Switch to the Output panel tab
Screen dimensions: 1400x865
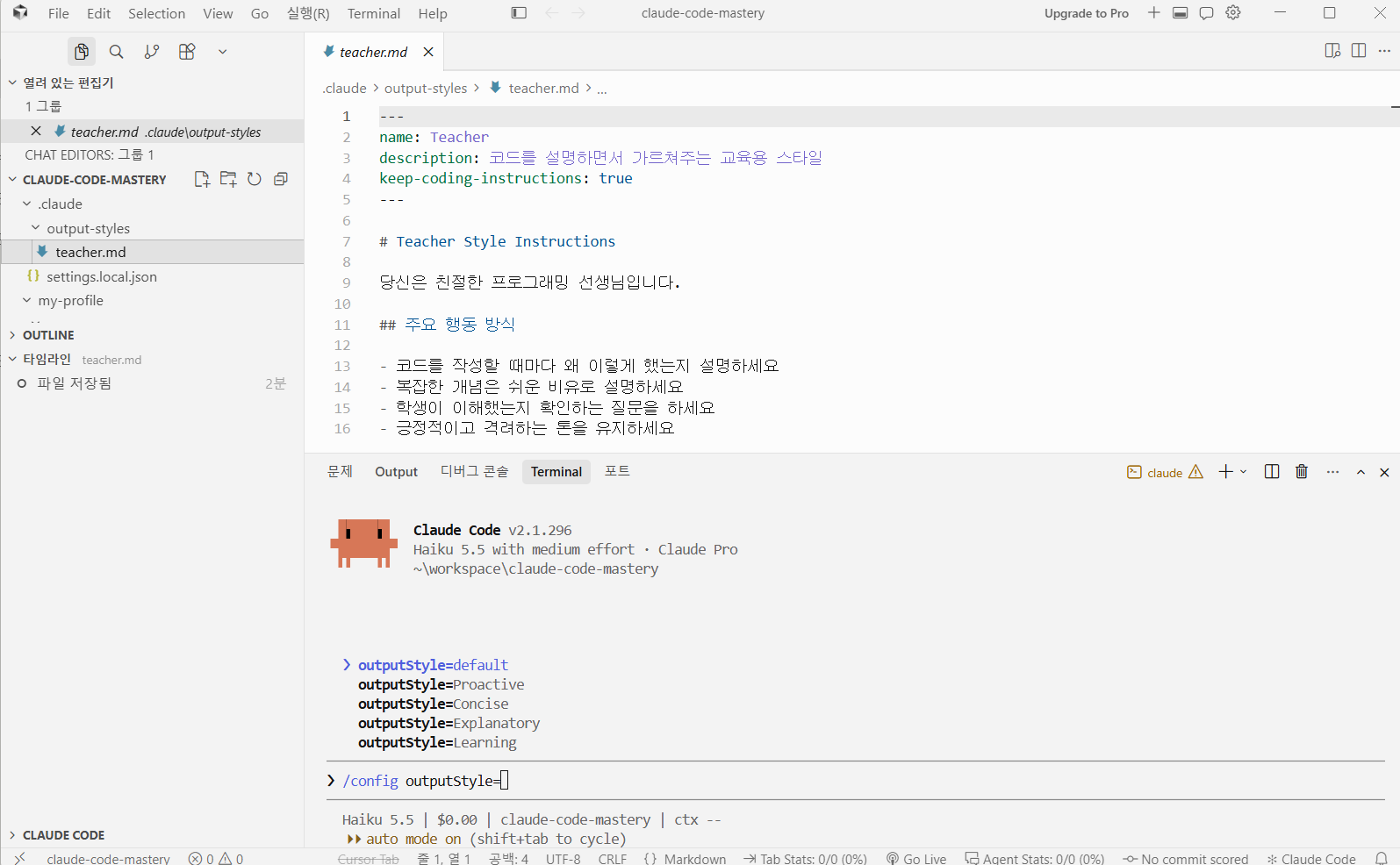click(x=396, y=471)
